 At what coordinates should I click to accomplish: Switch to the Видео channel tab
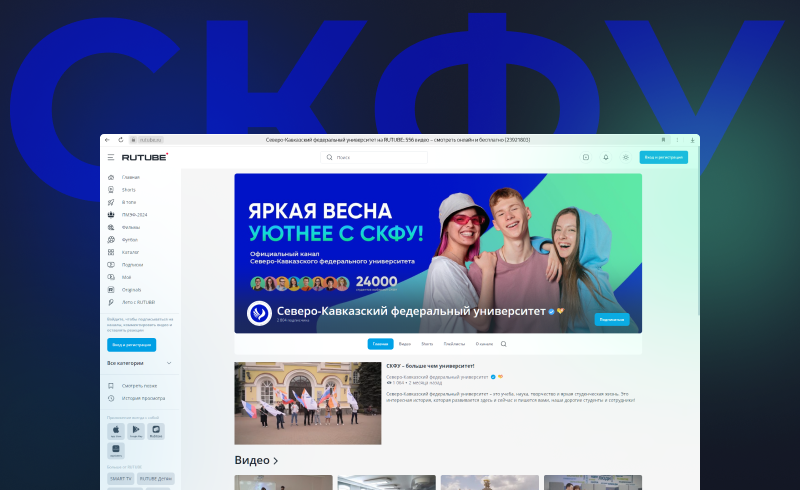(x=405, y=344)
